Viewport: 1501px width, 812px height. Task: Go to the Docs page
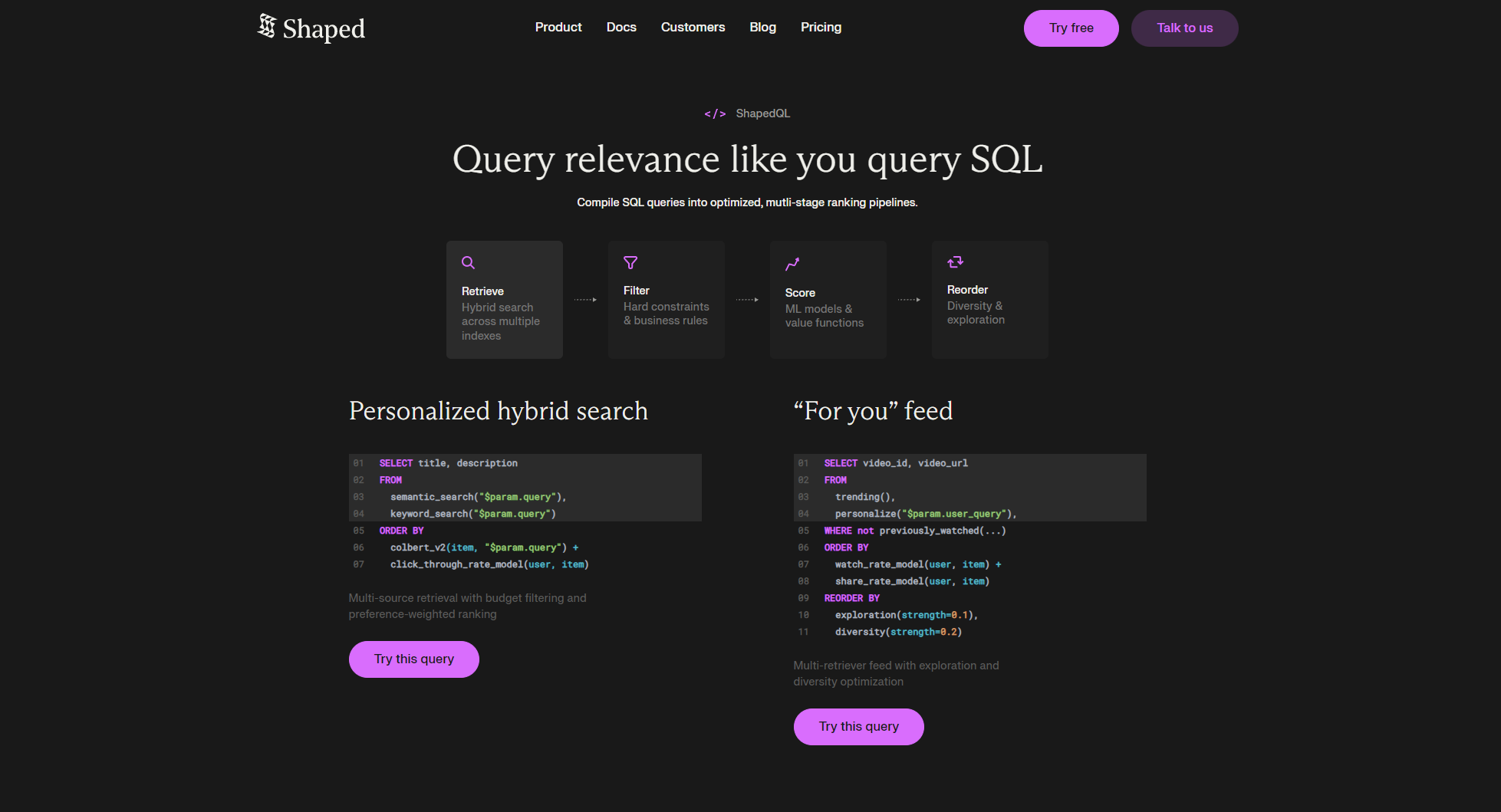(621, 28)
